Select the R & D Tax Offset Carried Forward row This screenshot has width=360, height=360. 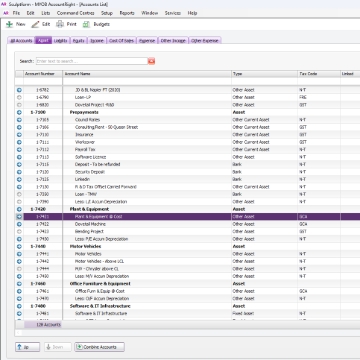click(x=188, y=187)
